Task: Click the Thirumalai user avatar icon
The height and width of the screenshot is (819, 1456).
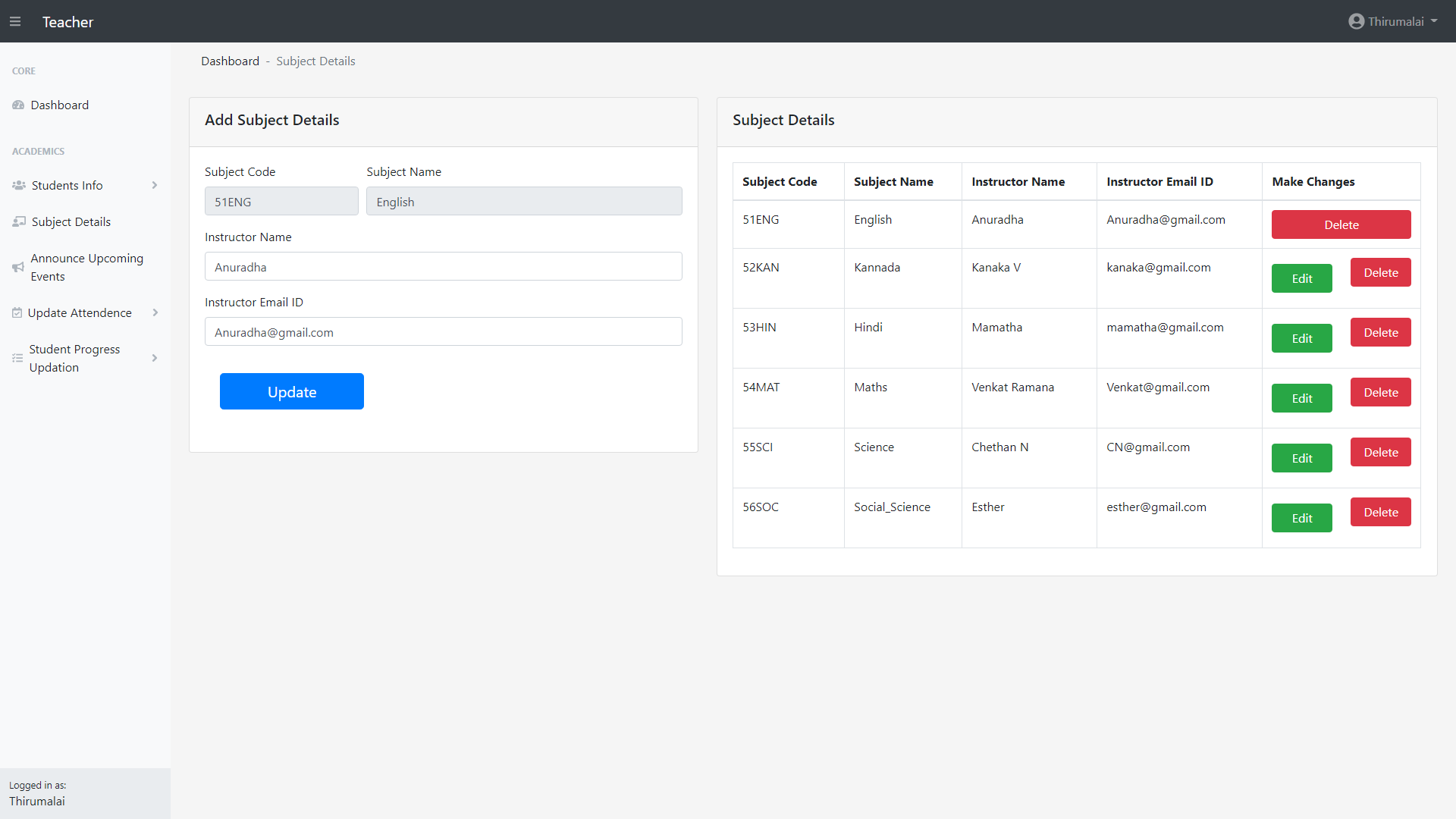Action: click(1356, 22)
